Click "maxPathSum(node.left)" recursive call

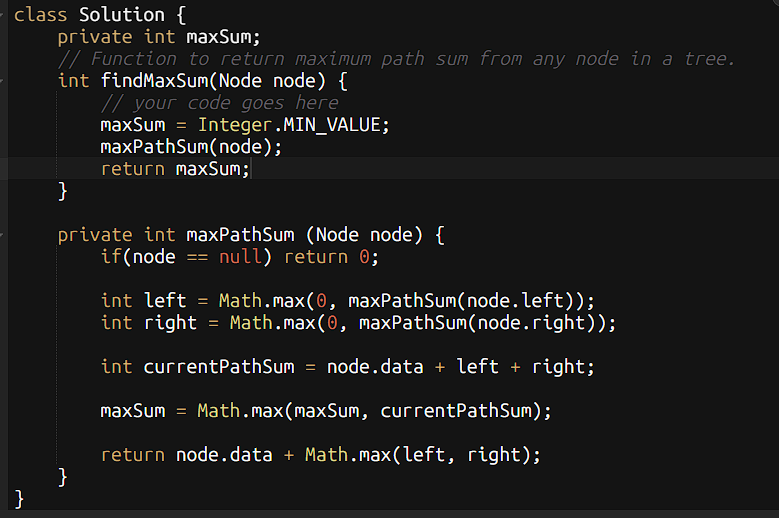click(462, 301)
